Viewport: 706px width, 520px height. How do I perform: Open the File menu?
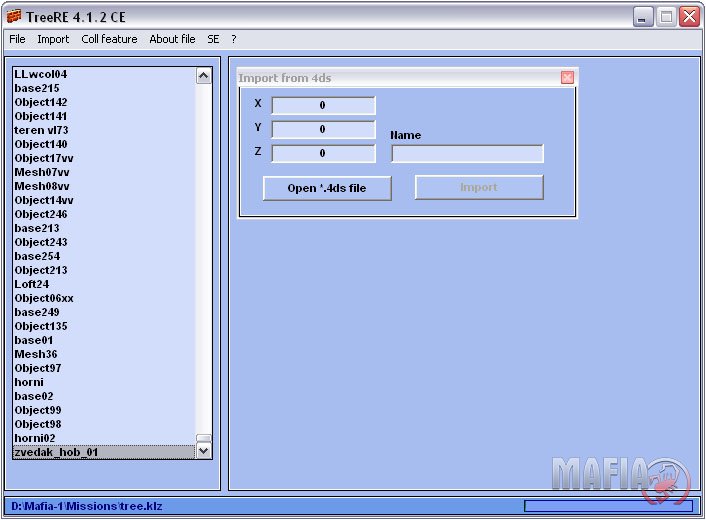click(x=17, y=39)
